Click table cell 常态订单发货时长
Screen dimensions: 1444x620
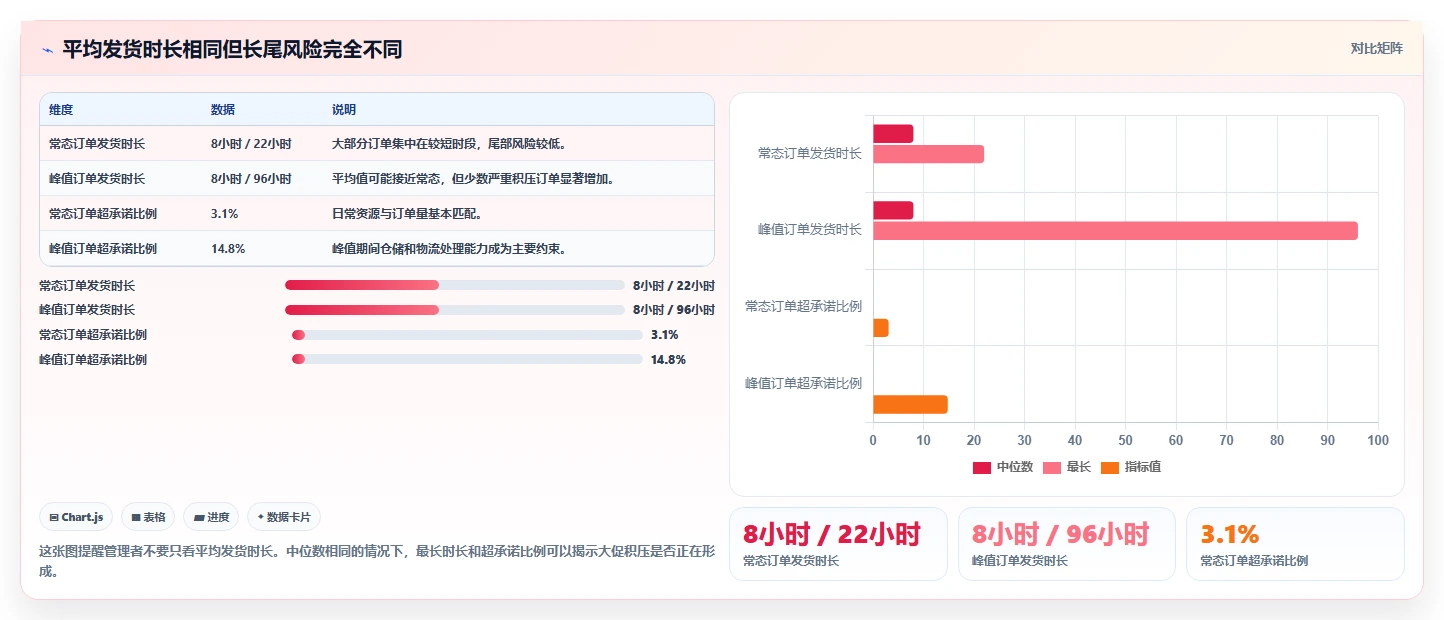[97, 144]
